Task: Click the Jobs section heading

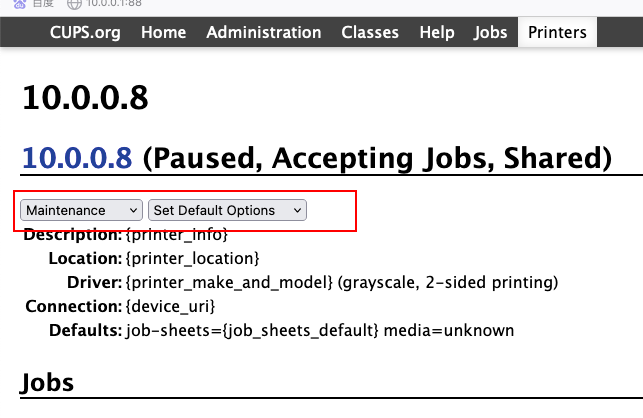Action: 47,383
